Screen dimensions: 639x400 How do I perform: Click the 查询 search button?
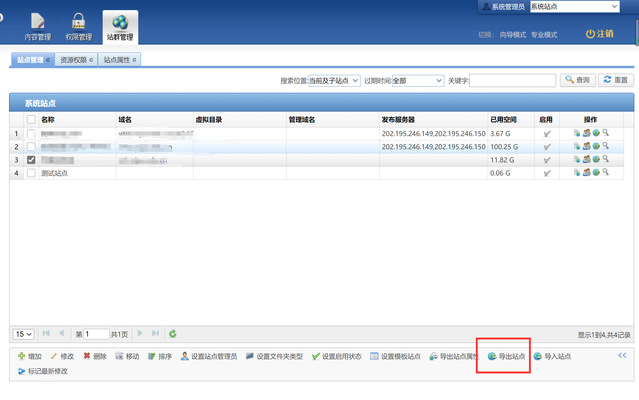click(578, 80)
